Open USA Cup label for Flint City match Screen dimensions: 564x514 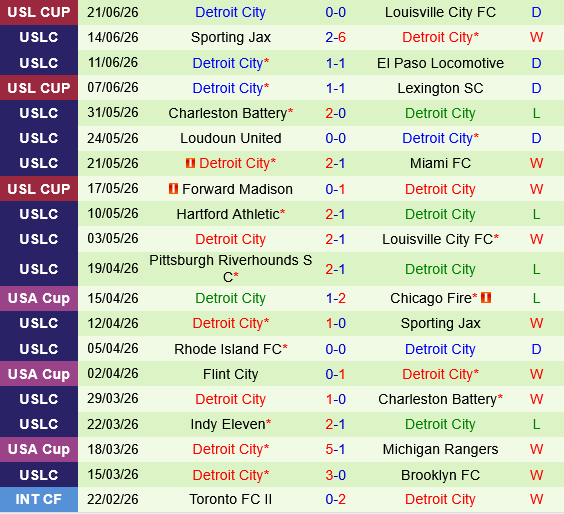[39, 374]
